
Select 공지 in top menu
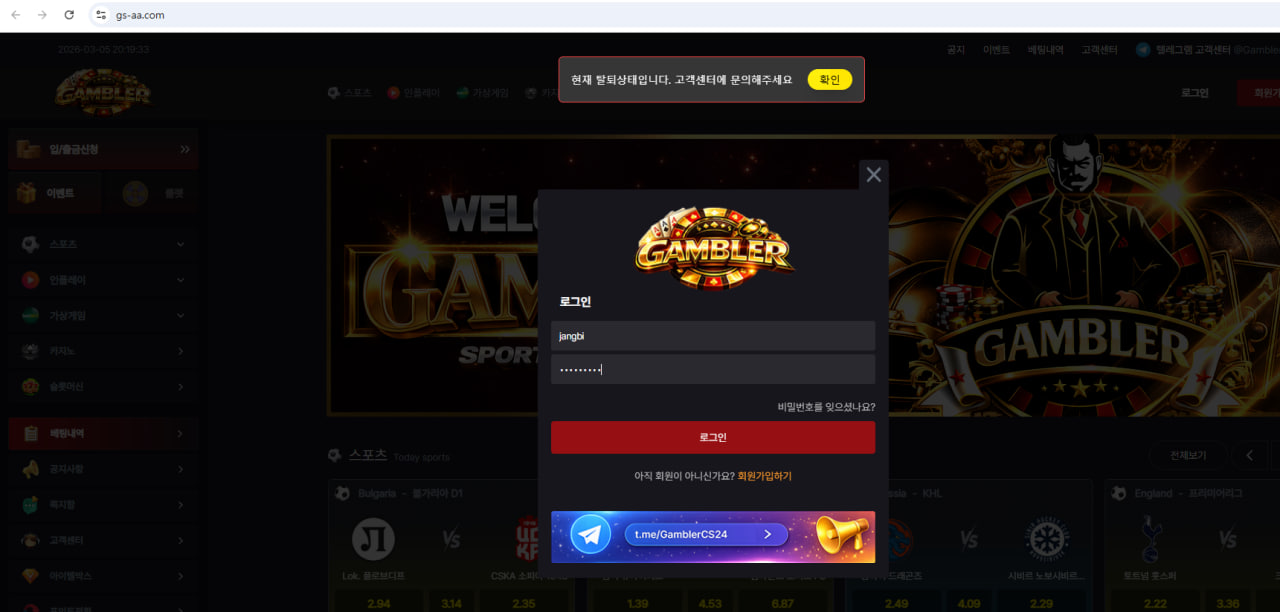[956, 49]
